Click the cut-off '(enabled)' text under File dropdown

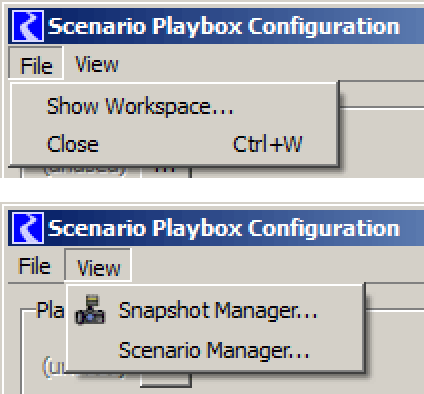(85, 170)
